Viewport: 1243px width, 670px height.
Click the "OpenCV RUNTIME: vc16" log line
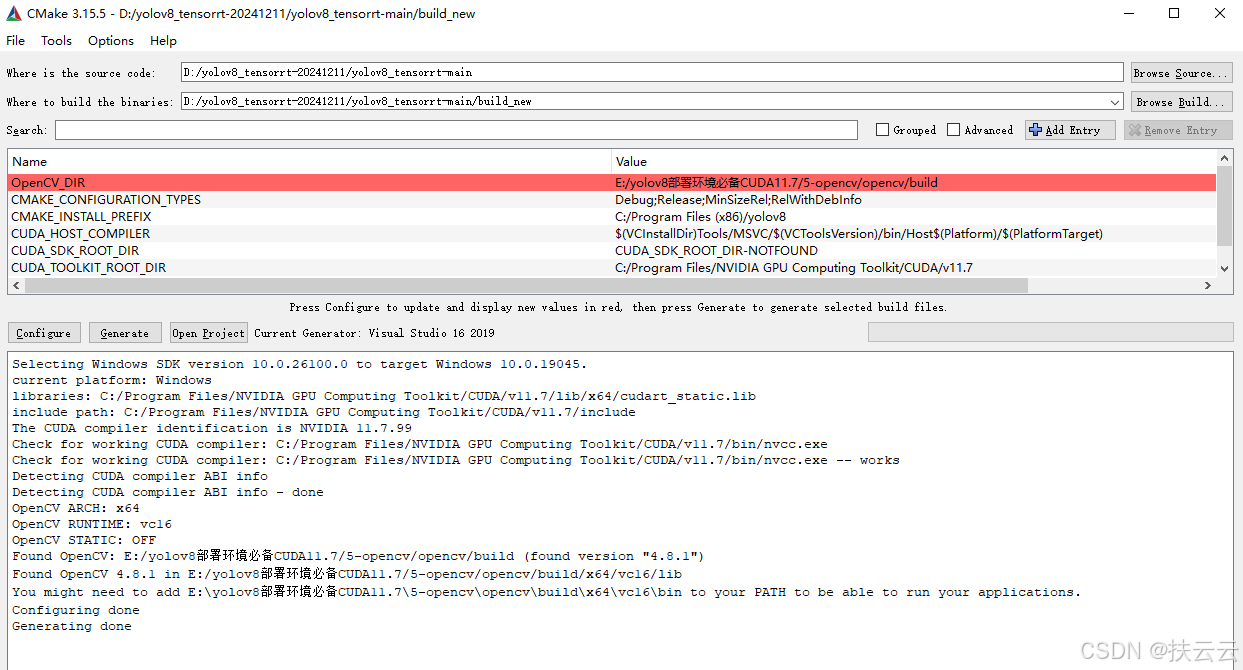click(92, 524)
